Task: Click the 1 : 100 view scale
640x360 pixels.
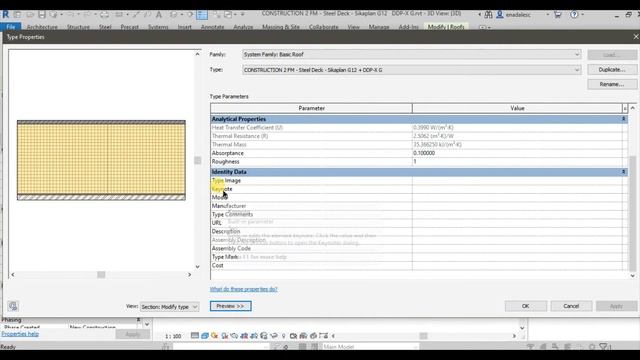Action: [173, 336]
